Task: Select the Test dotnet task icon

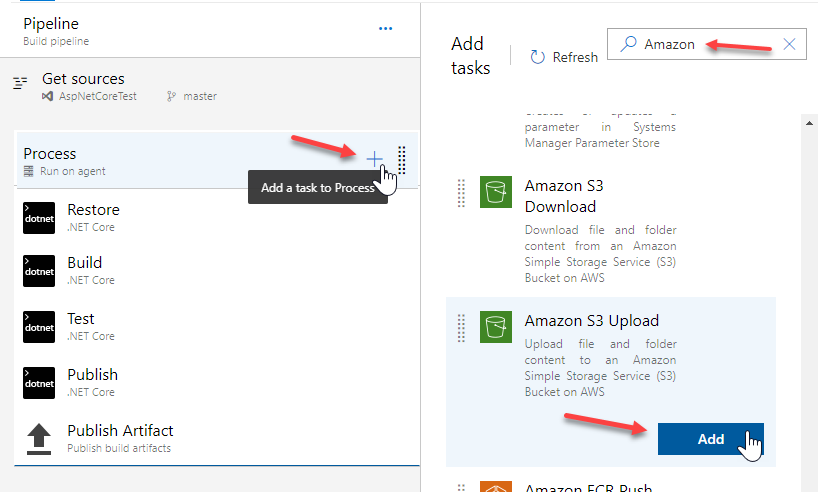Action: [x=39, y=327]
